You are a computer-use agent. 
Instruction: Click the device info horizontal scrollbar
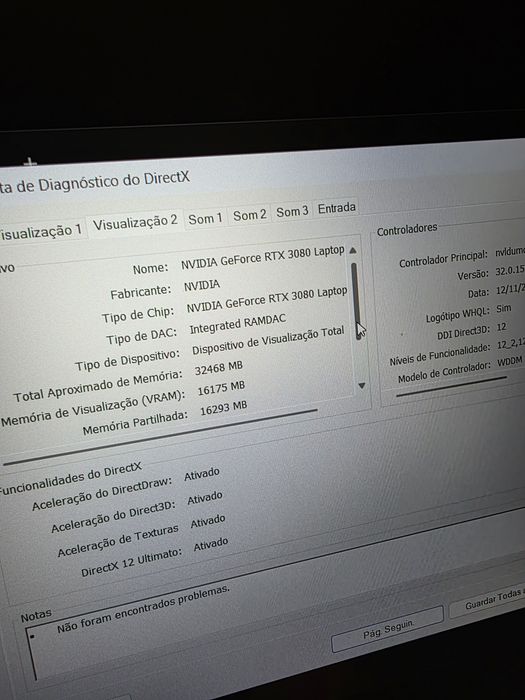coord(161,437)
